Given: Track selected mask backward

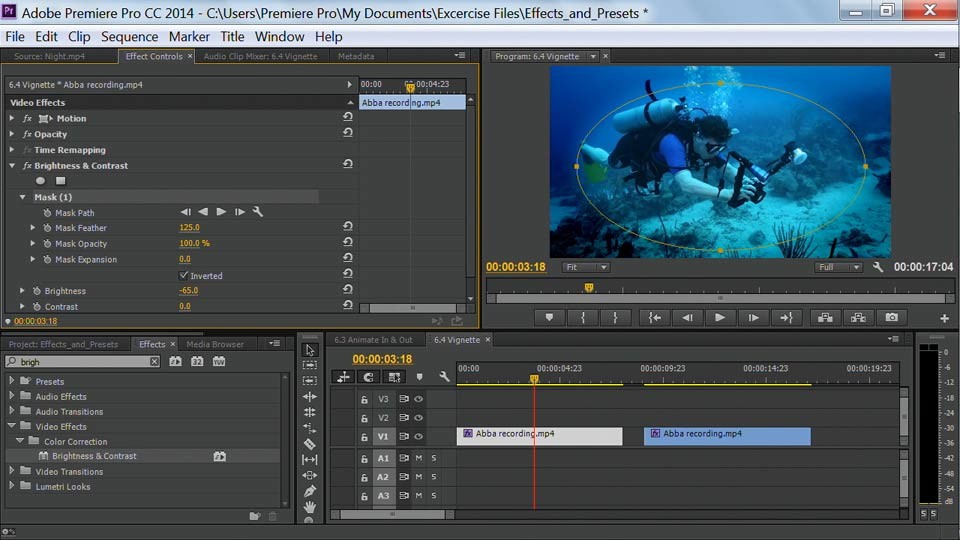Looking at the screenshot, I should click(x=203, y=212).
